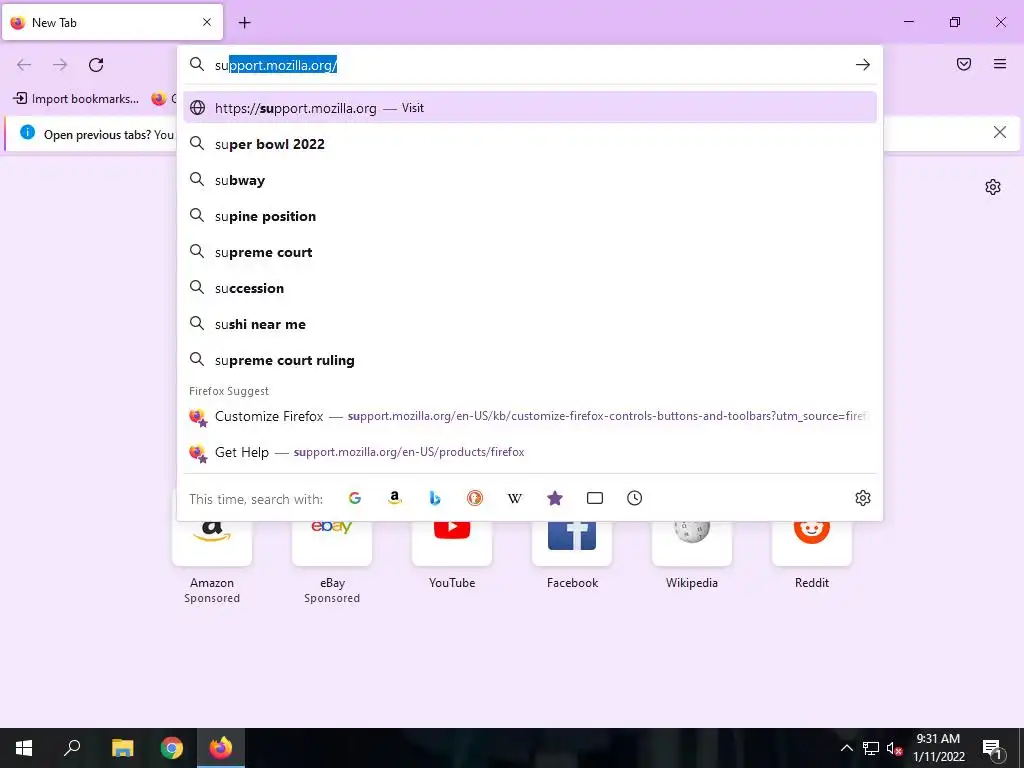Open the network tray icon

click(x=871, y=748)
